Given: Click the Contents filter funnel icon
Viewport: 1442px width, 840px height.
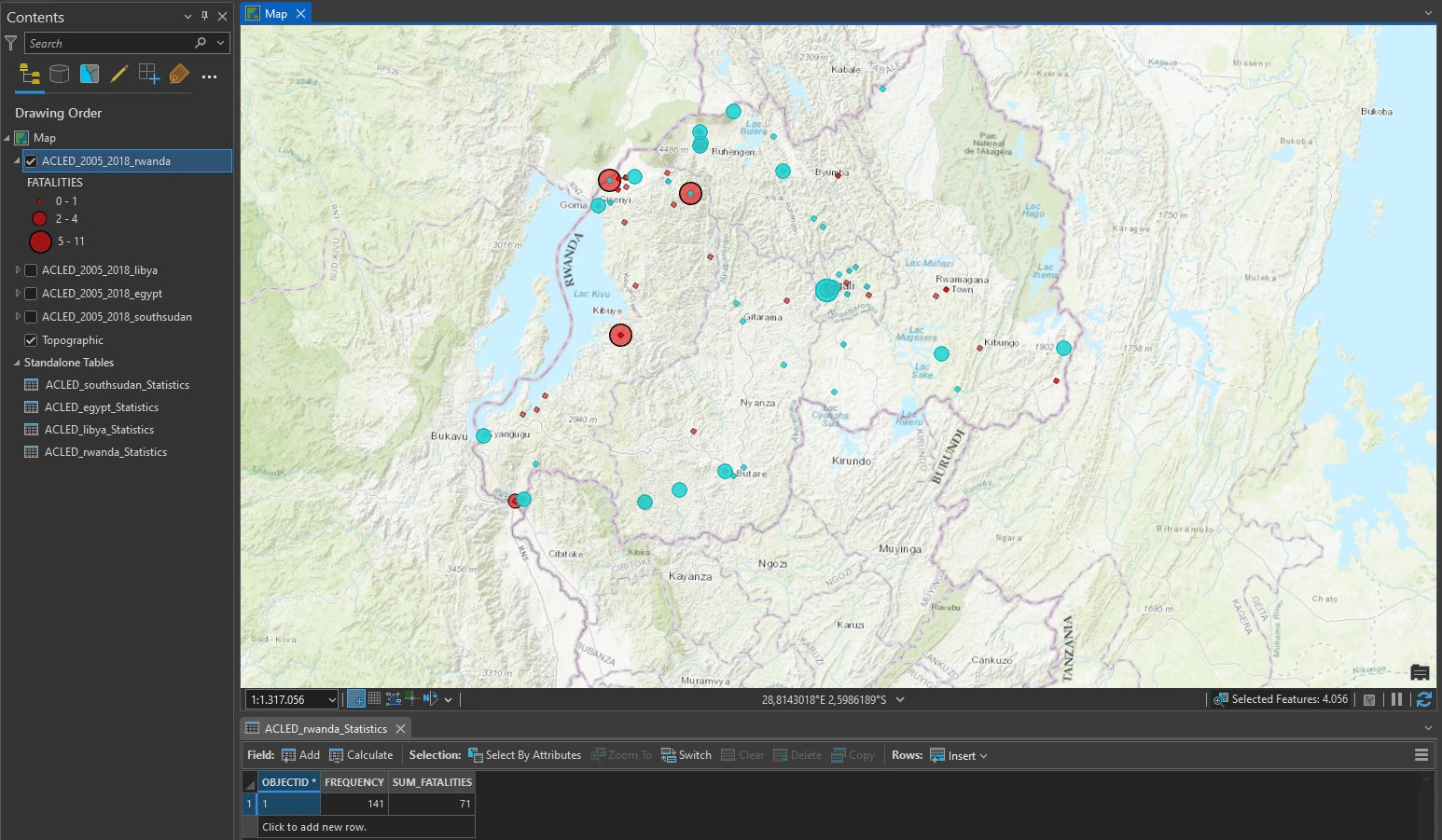Looking at the screenshot, I should [11, 43].
